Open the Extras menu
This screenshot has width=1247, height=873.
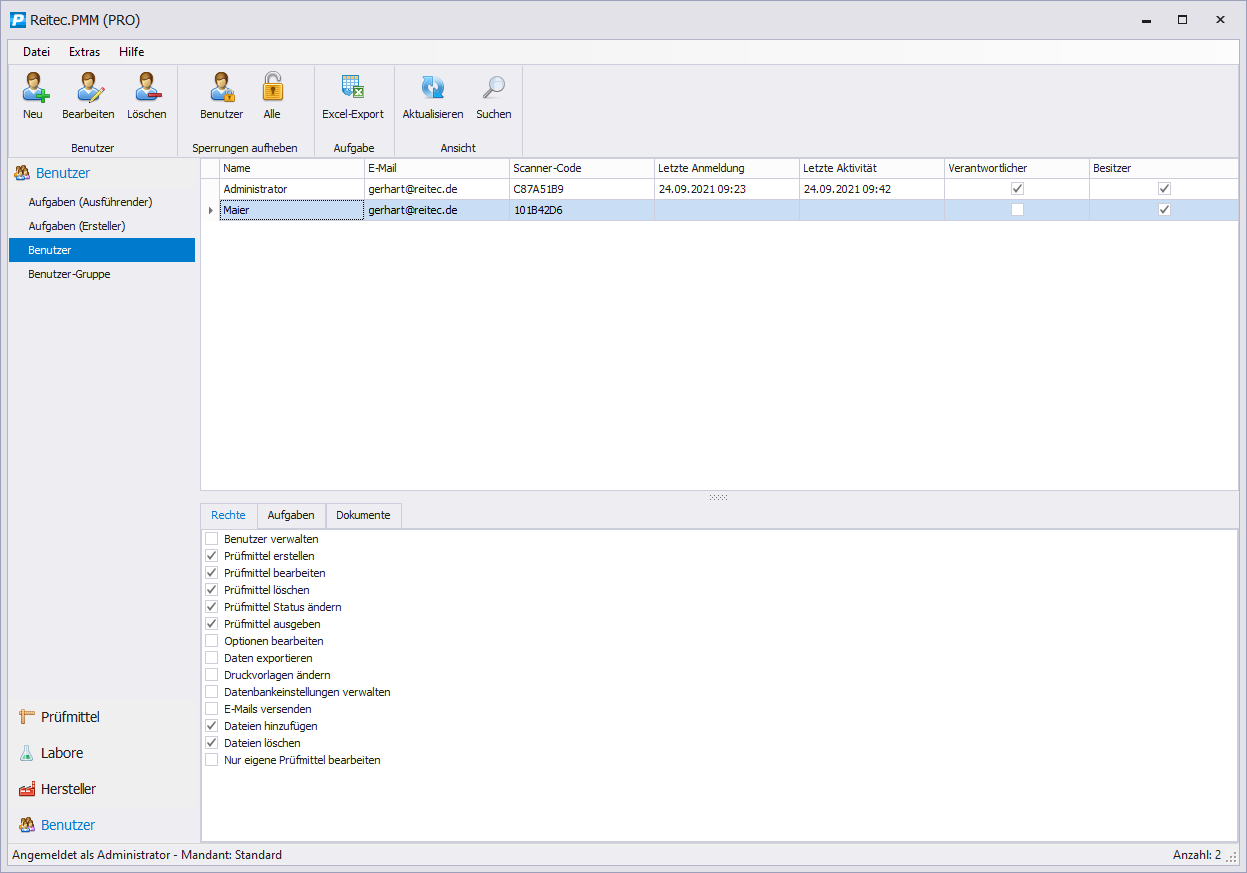pyautogui.click(x=84, y=52)
